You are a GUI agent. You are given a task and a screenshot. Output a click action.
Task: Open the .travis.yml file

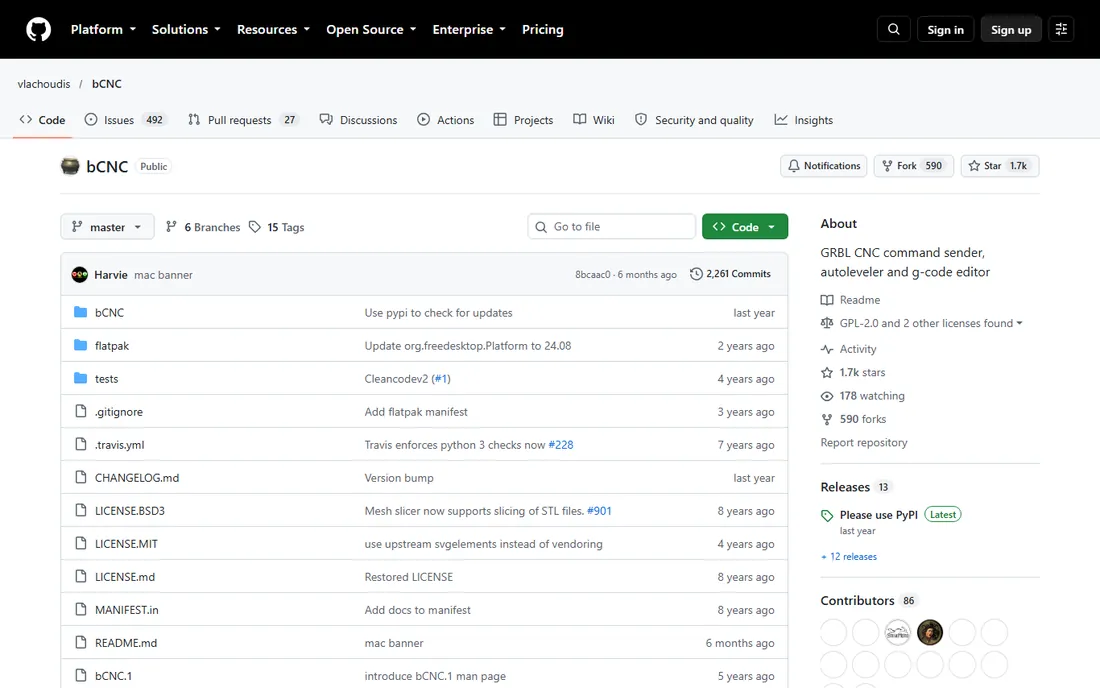click(x=119, y=445)
